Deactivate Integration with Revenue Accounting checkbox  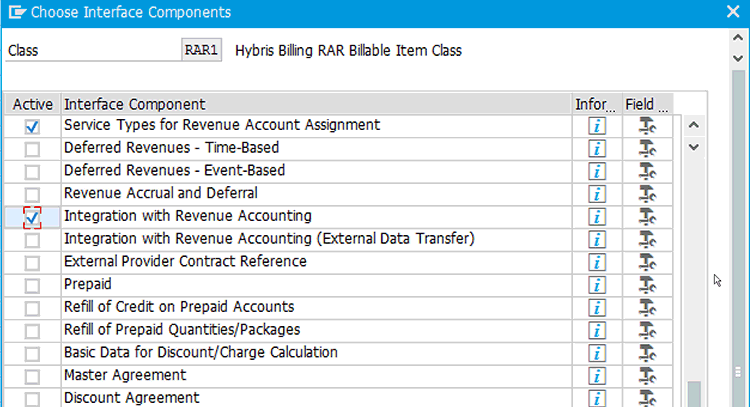33,217
